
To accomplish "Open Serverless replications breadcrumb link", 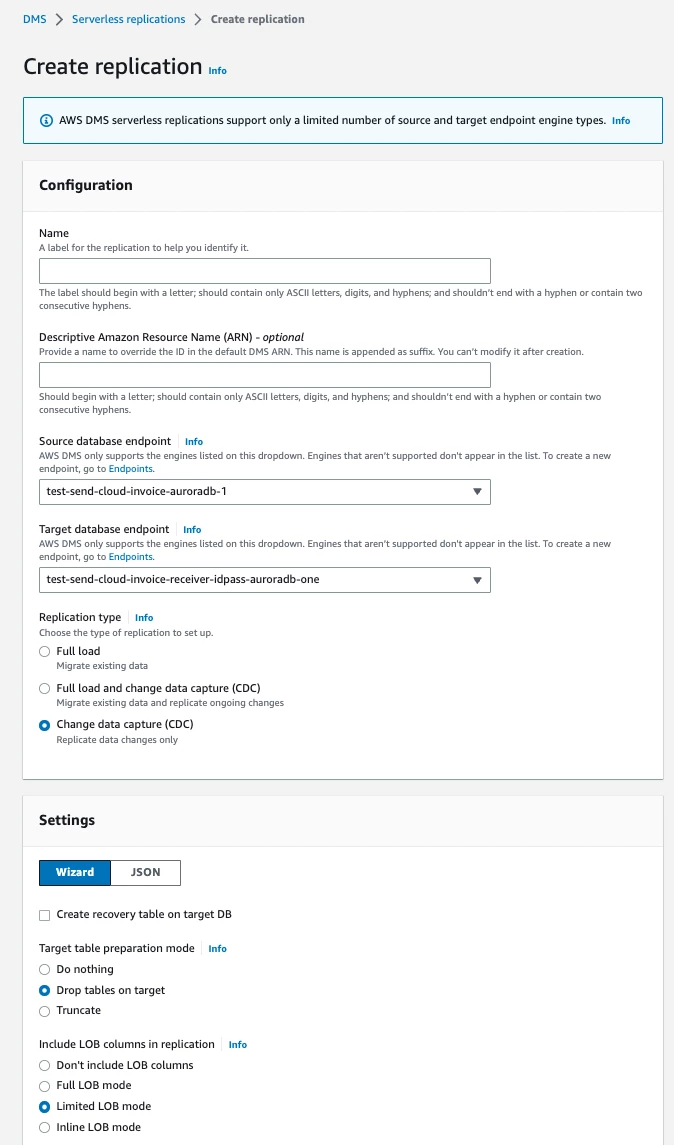I will pos(129,19).
